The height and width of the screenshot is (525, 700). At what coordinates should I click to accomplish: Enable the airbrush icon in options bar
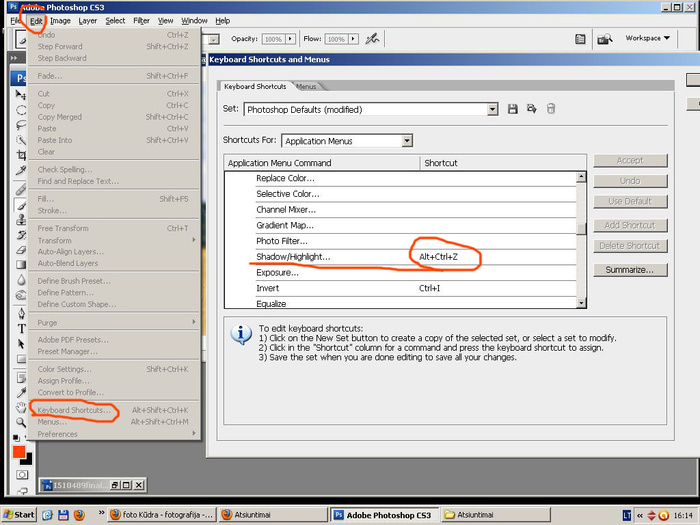pos(373,39)
